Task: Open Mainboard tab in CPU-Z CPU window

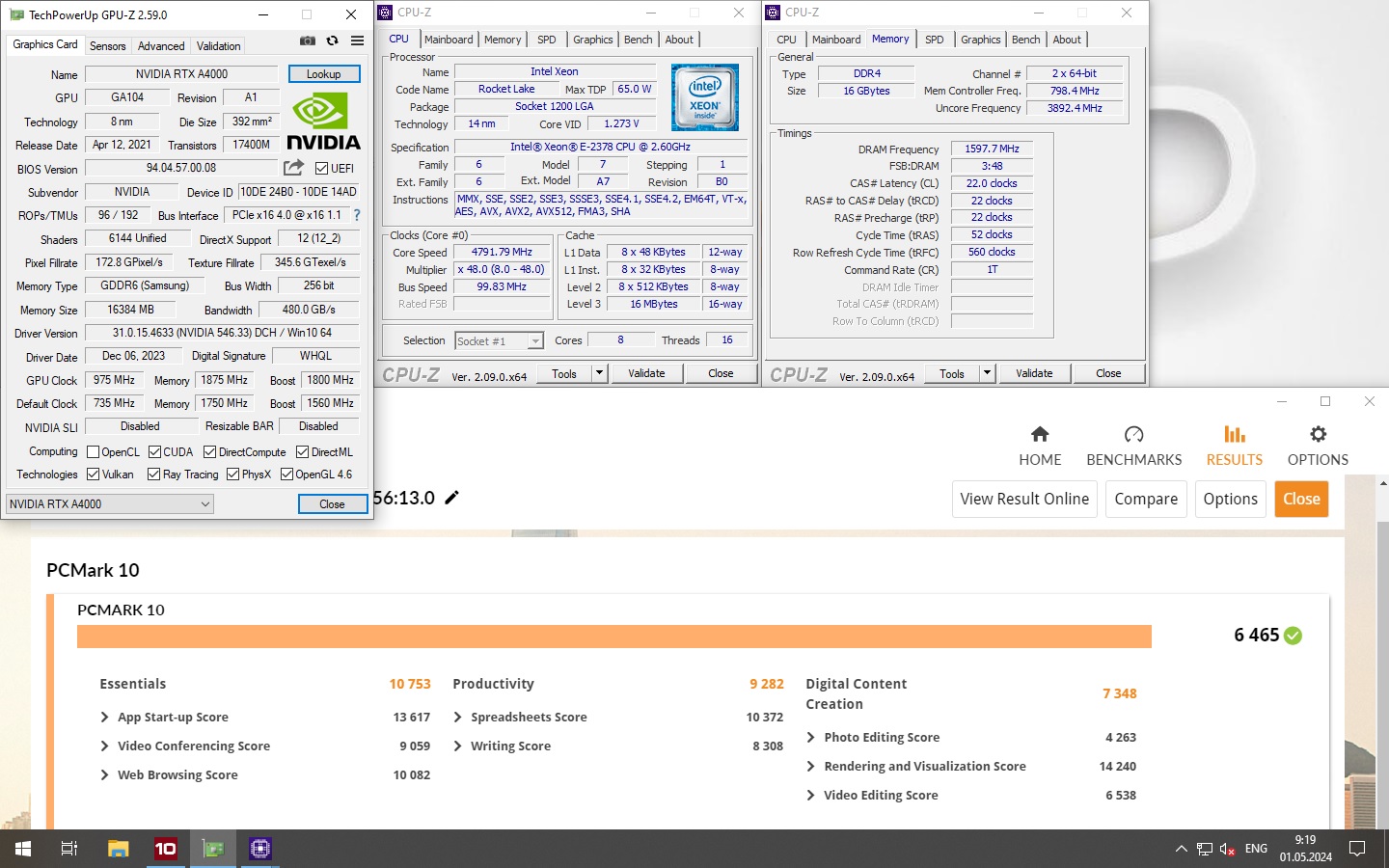Action: coord(449,40)
